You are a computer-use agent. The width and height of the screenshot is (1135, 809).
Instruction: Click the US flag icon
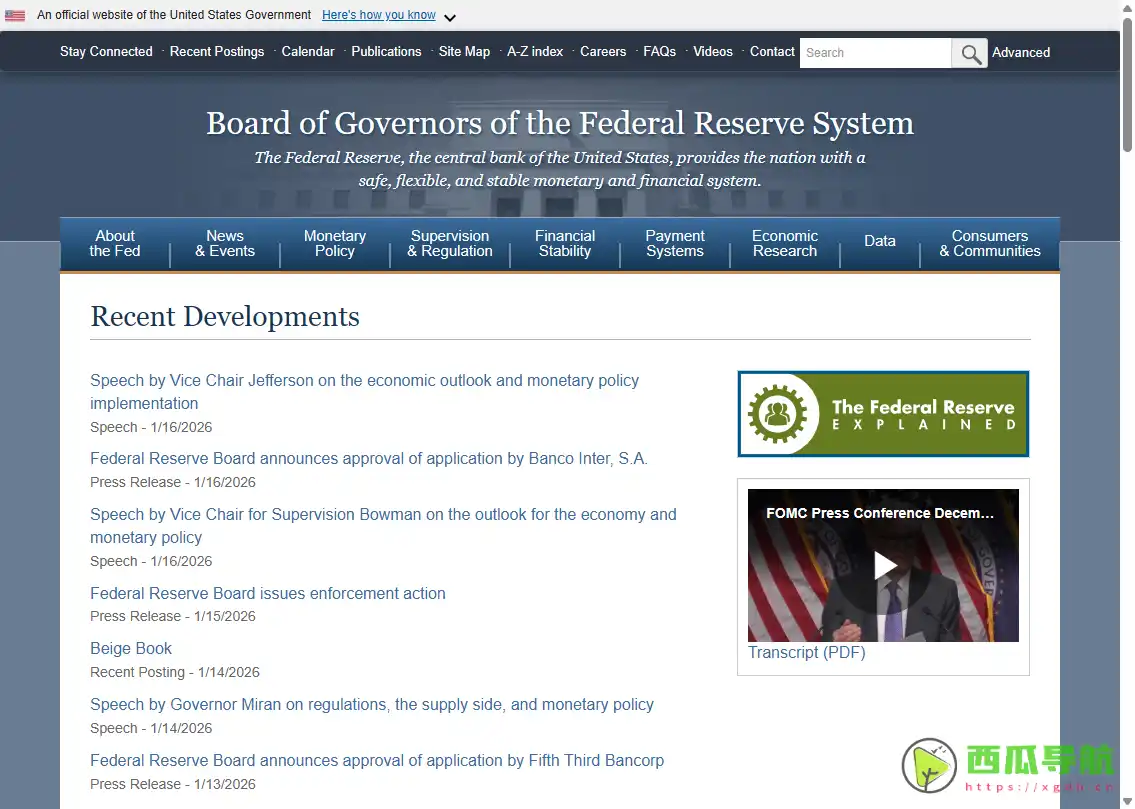pos(15,15)
